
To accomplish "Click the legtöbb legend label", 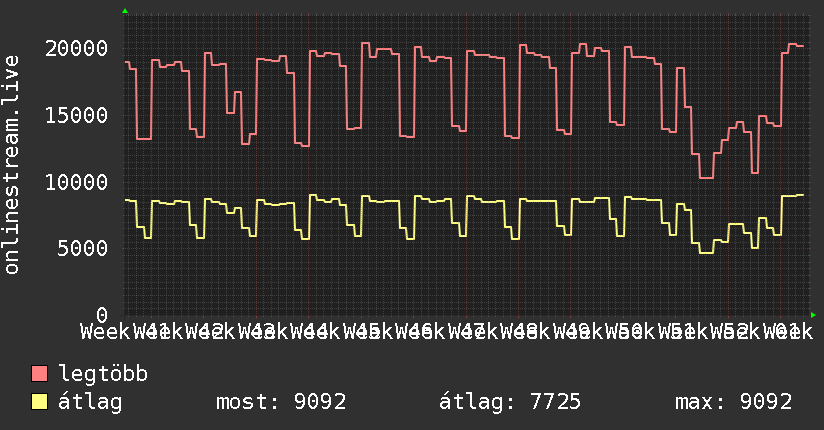I will click(x=103, y=374).
